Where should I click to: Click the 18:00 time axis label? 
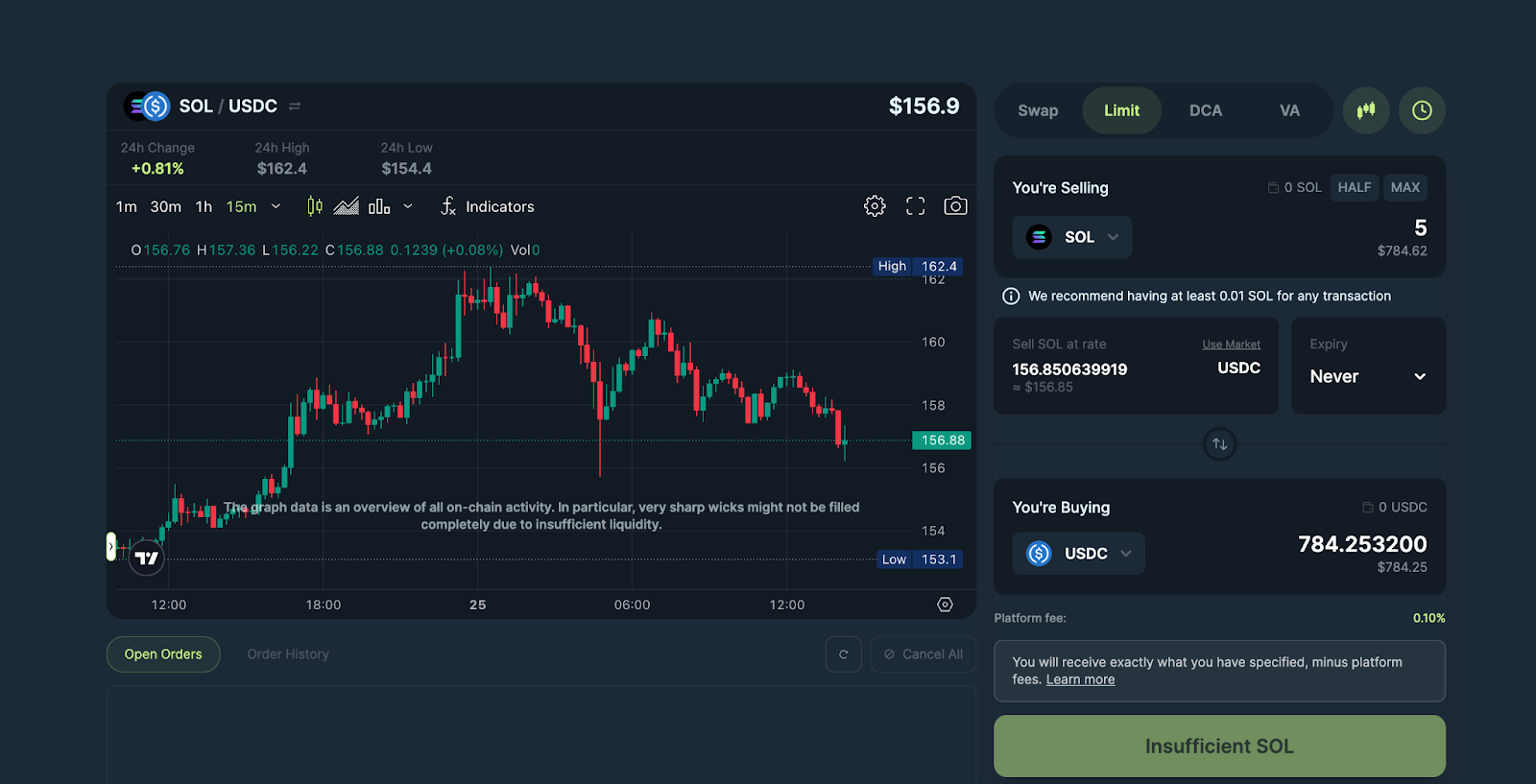pos(324,605)
